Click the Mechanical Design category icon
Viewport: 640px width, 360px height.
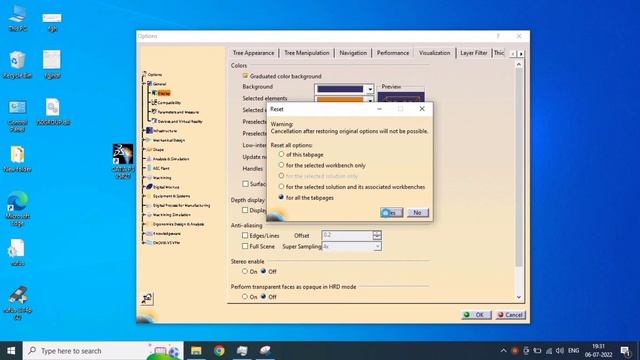149,140
